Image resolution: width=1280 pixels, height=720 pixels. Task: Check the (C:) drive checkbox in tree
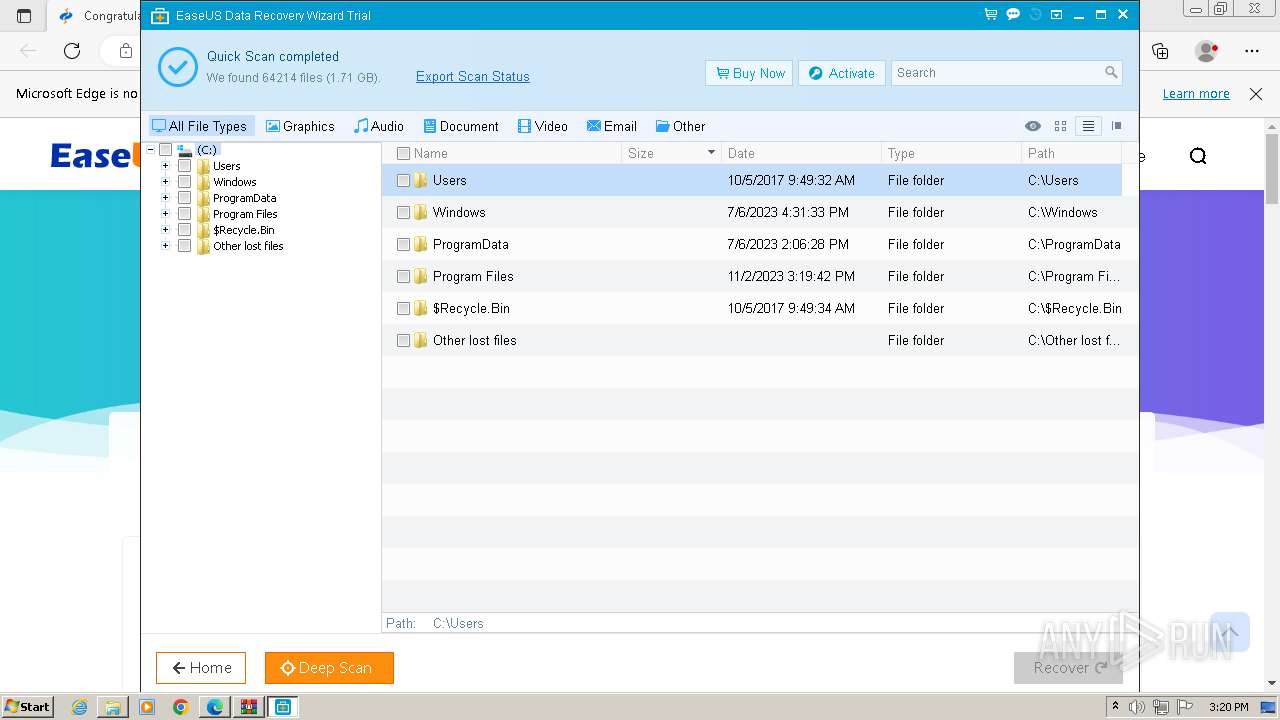pos(165,150)
